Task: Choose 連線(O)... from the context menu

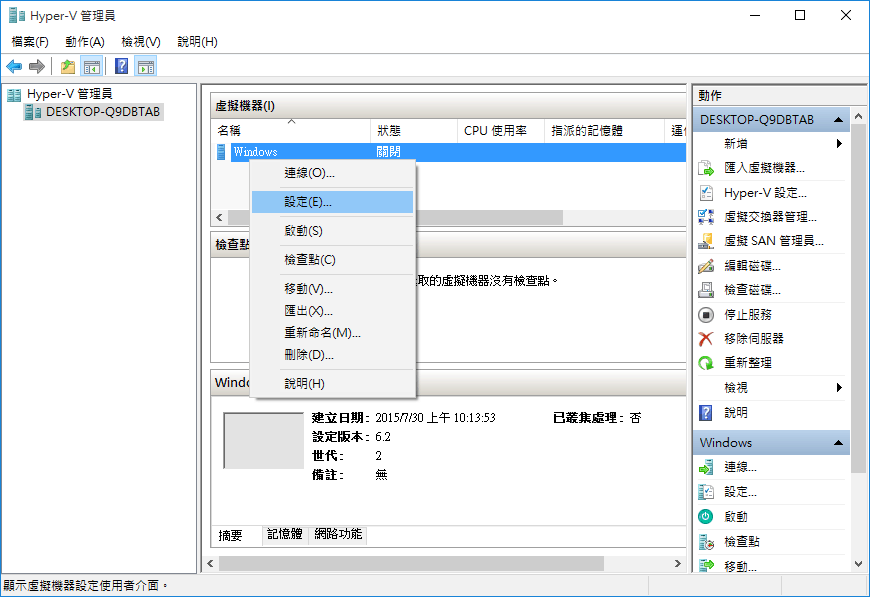Action: [332, 173]
